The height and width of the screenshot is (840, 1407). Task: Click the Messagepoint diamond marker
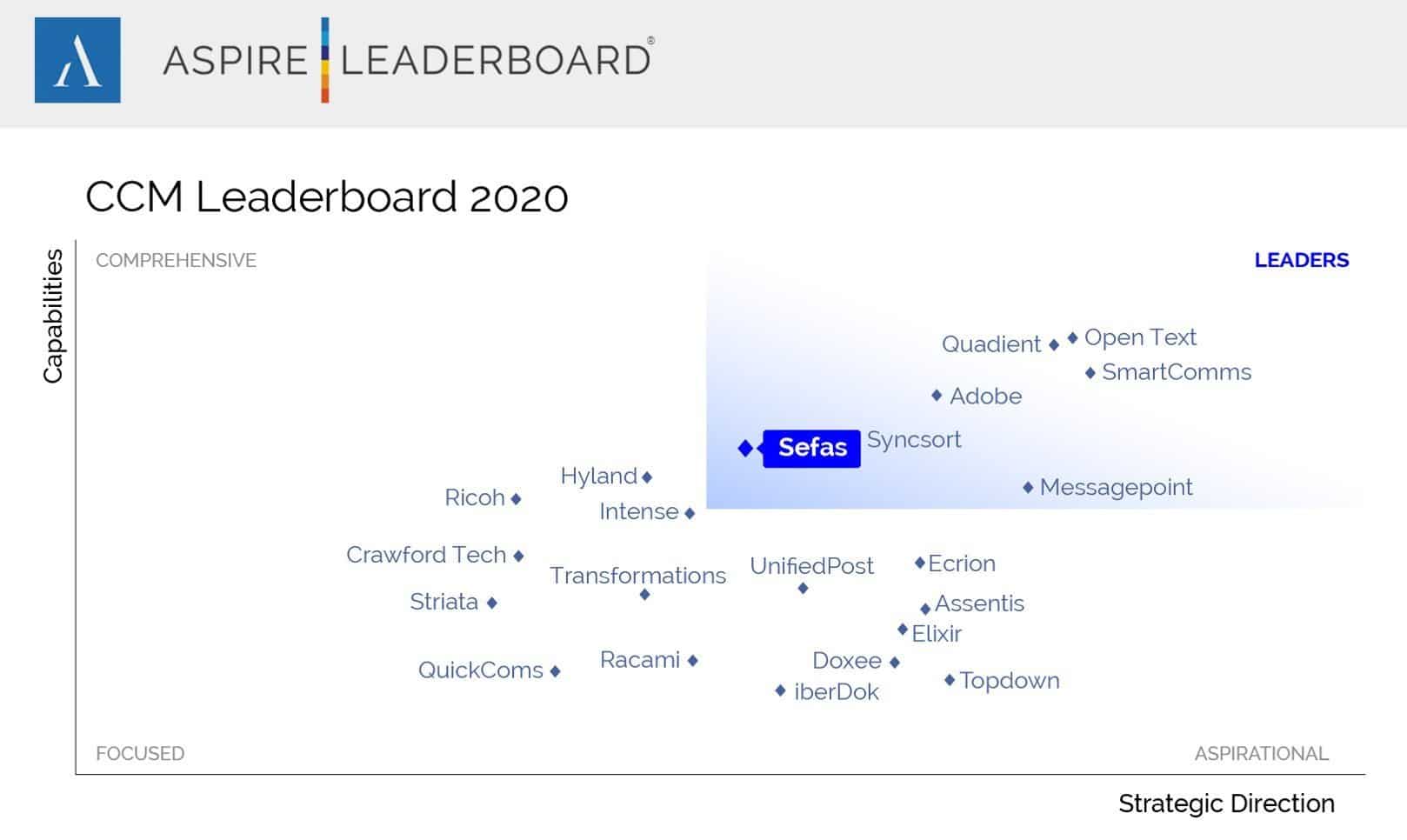point(1028,488)
